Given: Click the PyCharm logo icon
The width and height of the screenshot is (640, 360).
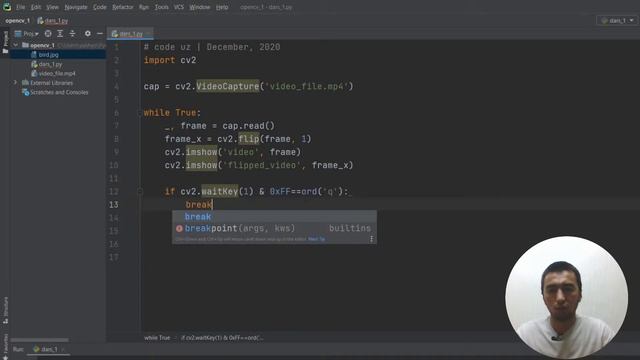Looking at the screenshot, I should pos(7,7).
